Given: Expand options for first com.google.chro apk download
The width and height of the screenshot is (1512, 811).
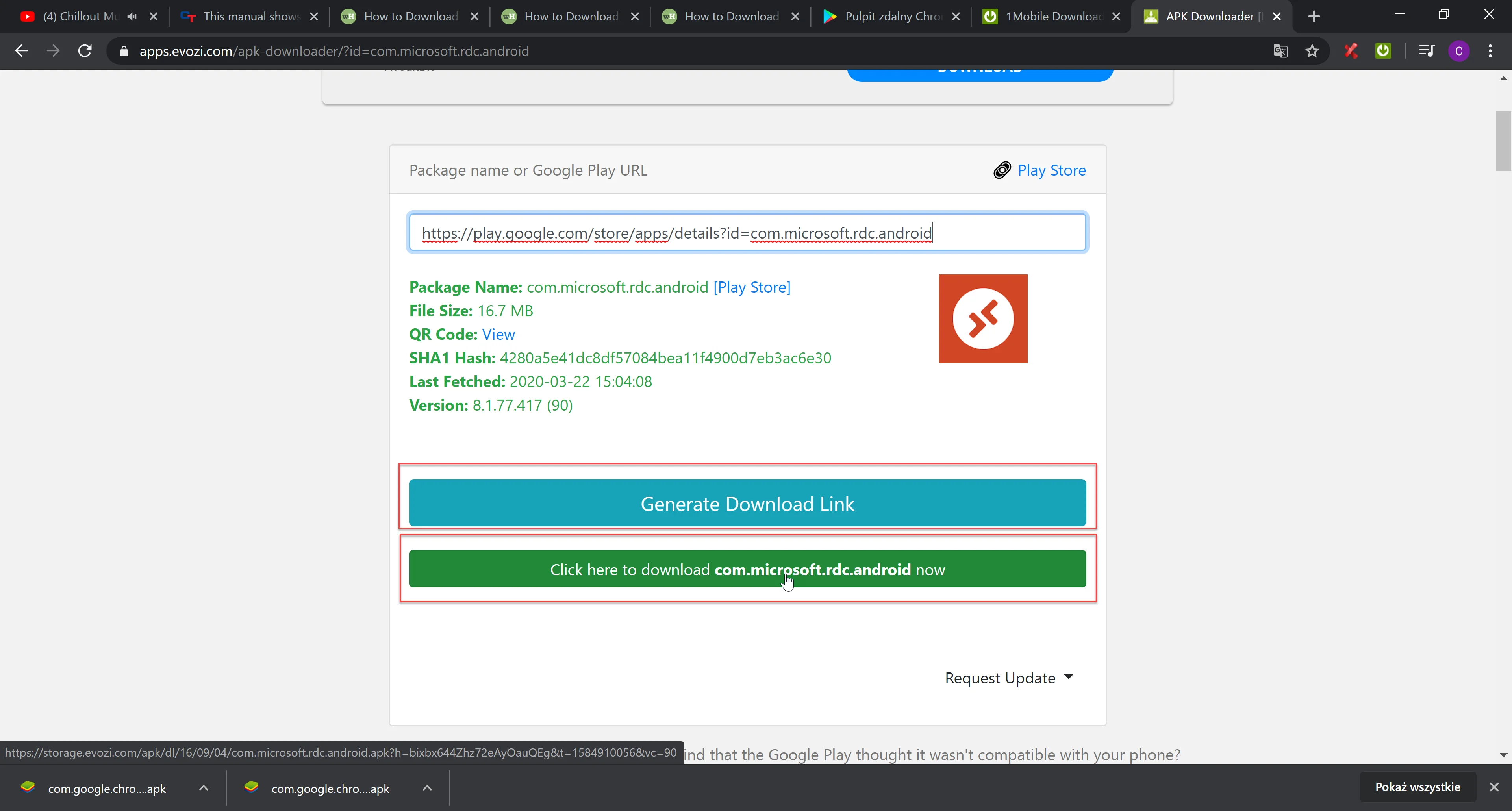Looking at the screenshot, I should coord(204,788).
